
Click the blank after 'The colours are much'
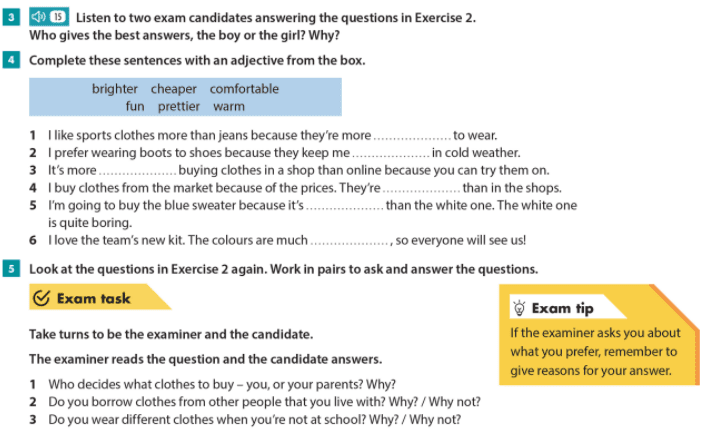(x=349, y=241)
